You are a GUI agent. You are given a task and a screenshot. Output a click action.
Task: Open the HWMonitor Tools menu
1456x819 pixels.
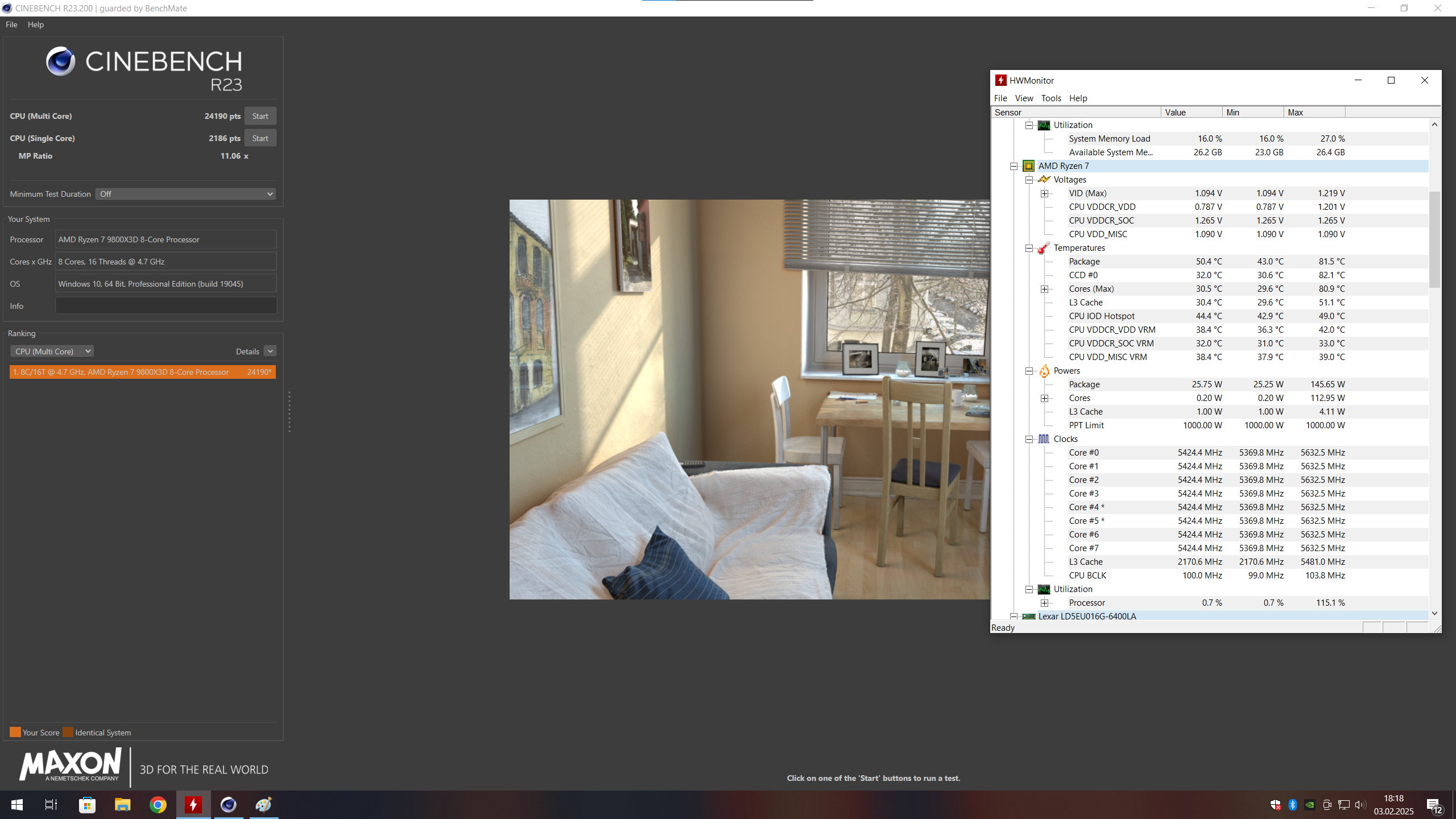click(x=1051, y=98)
